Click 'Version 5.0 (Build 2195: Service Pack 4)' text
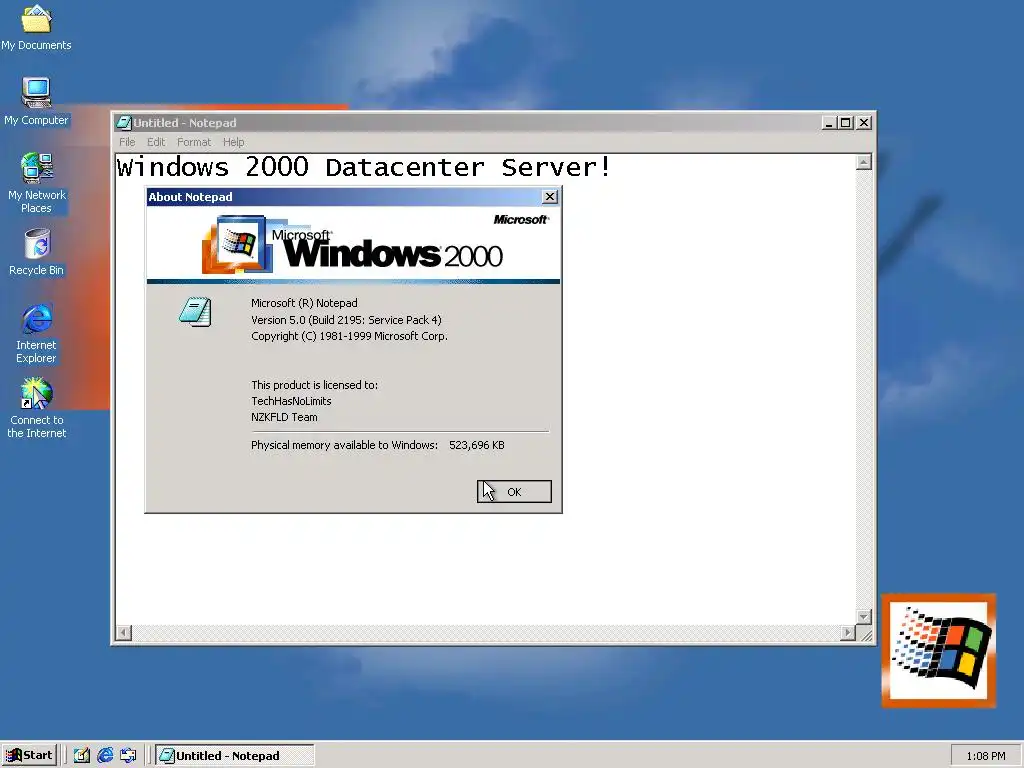Screen dimensions: 1024x768 [x=346, y=320]
